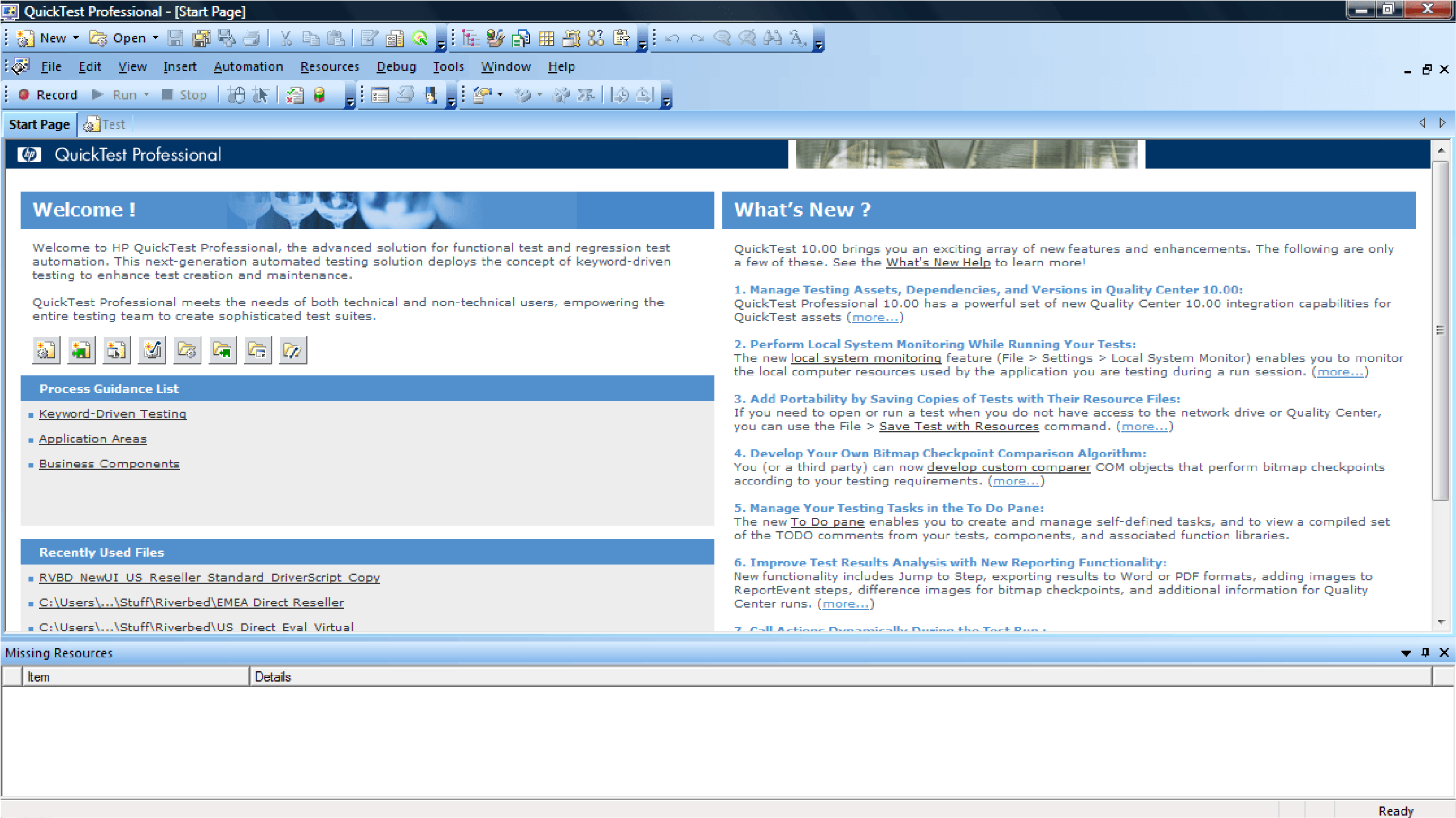Click the Undo arrow icon
Image resolution: width=1456 pixels, height=818 pixels.
[672, 38]
